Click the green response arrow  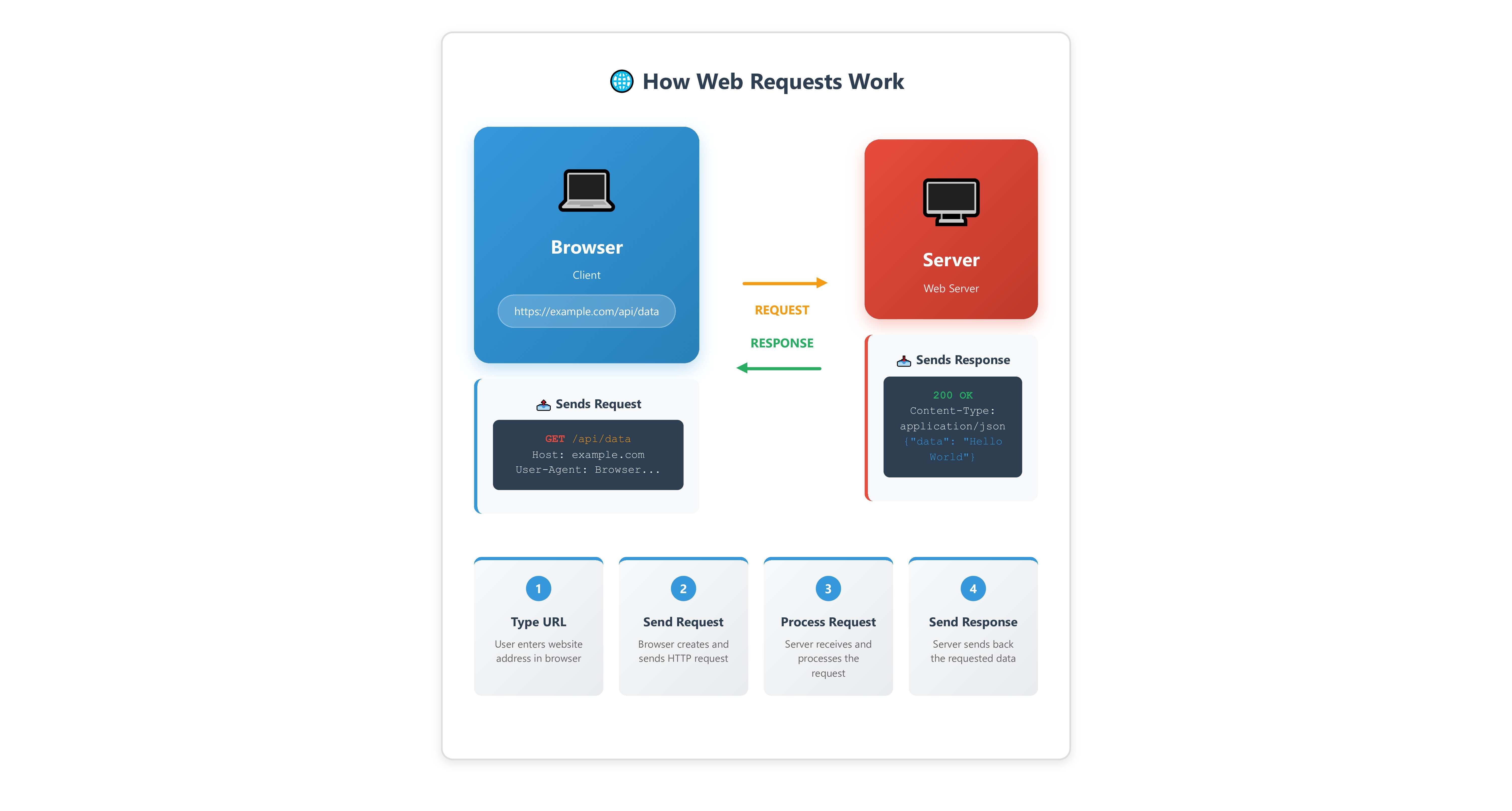pos(778,368)
